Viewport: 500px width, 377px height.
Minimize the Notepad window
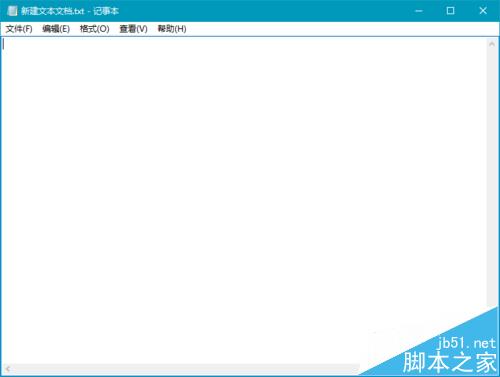pyautogui.click(x=419, y=11)
